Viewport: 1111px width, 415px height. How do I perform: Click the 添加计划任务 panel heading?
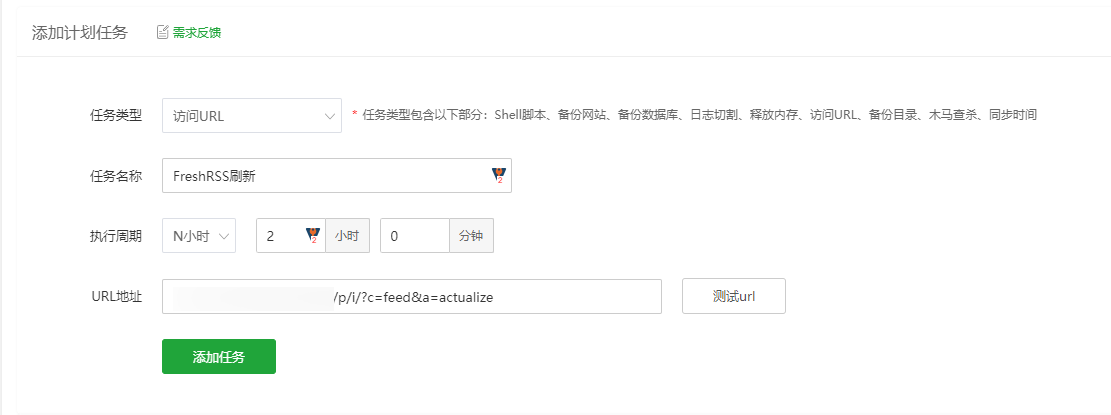[x=80, y=33]
